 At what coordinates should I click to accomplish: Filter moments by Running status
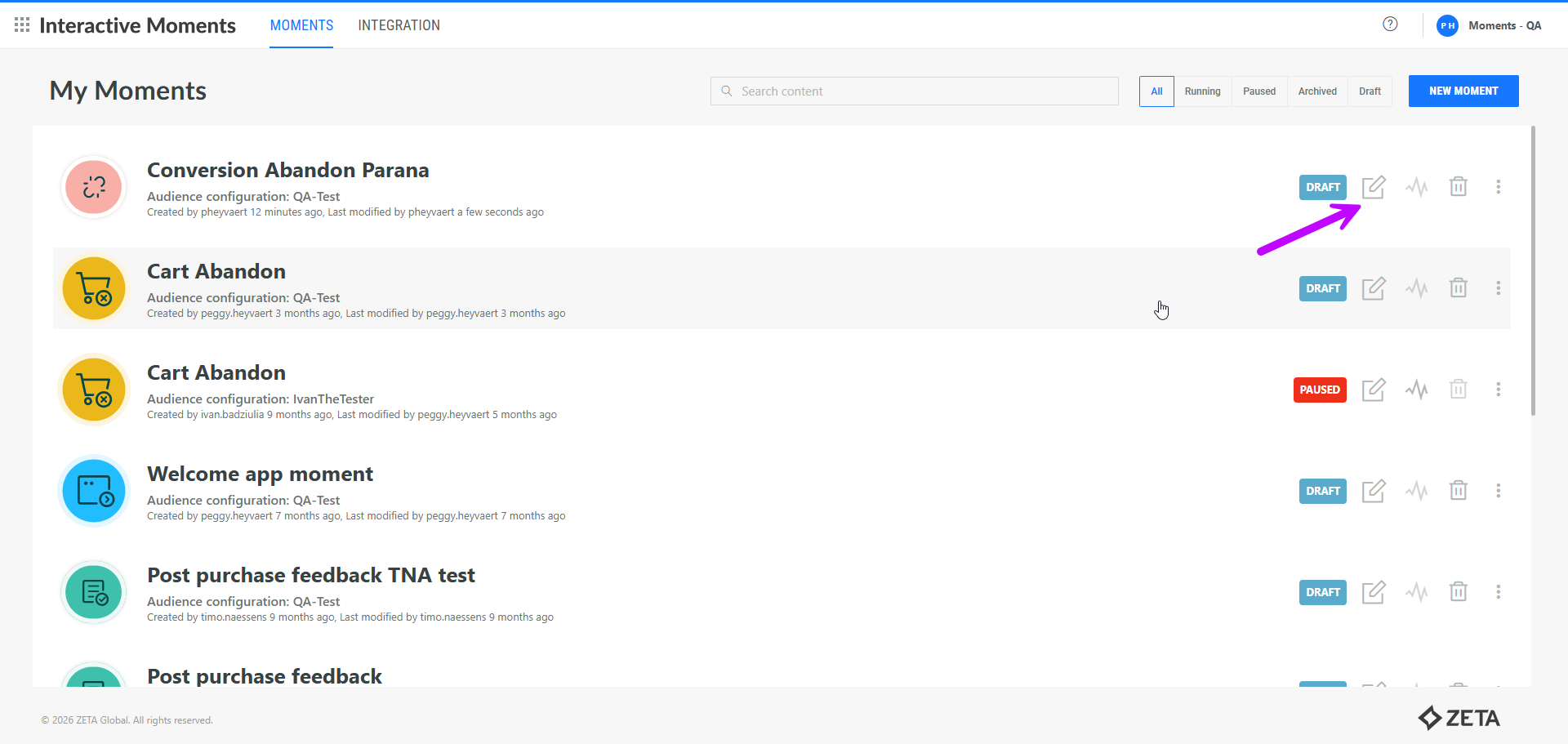coord(1202,91)
